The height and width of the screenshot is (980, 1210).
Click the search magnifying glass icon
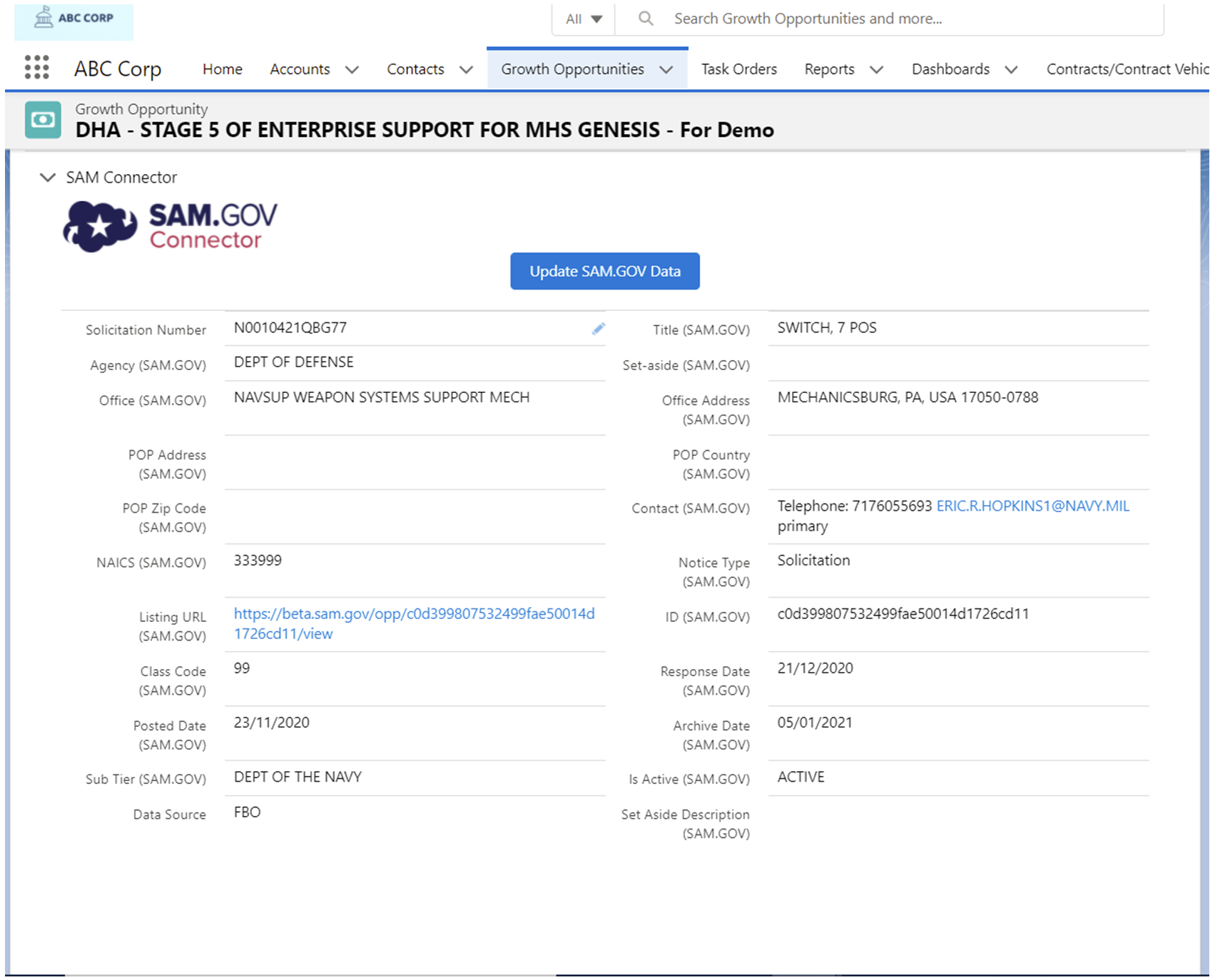(x=646, y=19)
